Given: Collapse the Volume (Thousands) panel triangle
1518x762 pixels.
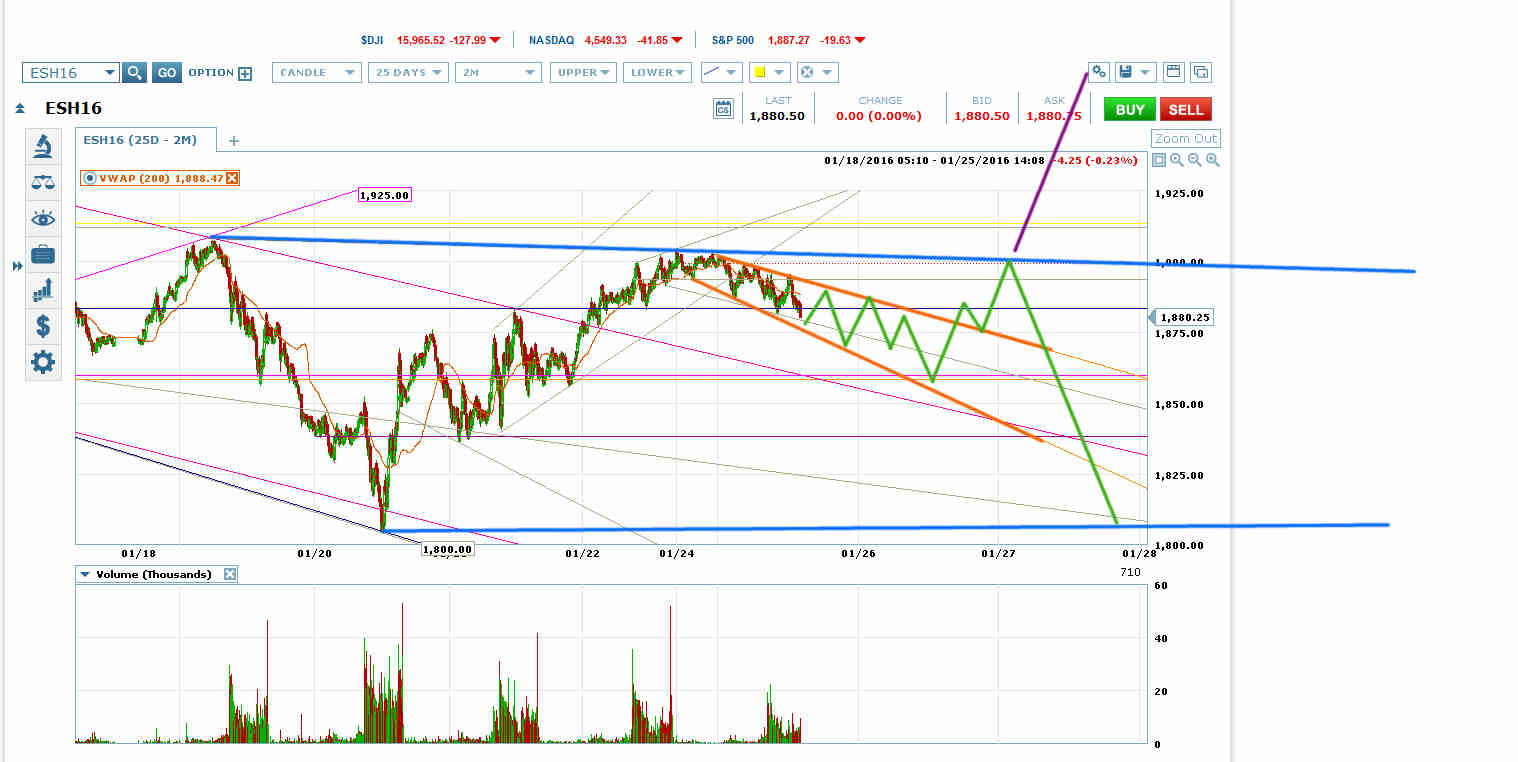Looking at the screenshot, I should pyautogui.click(x=85, y=574).
